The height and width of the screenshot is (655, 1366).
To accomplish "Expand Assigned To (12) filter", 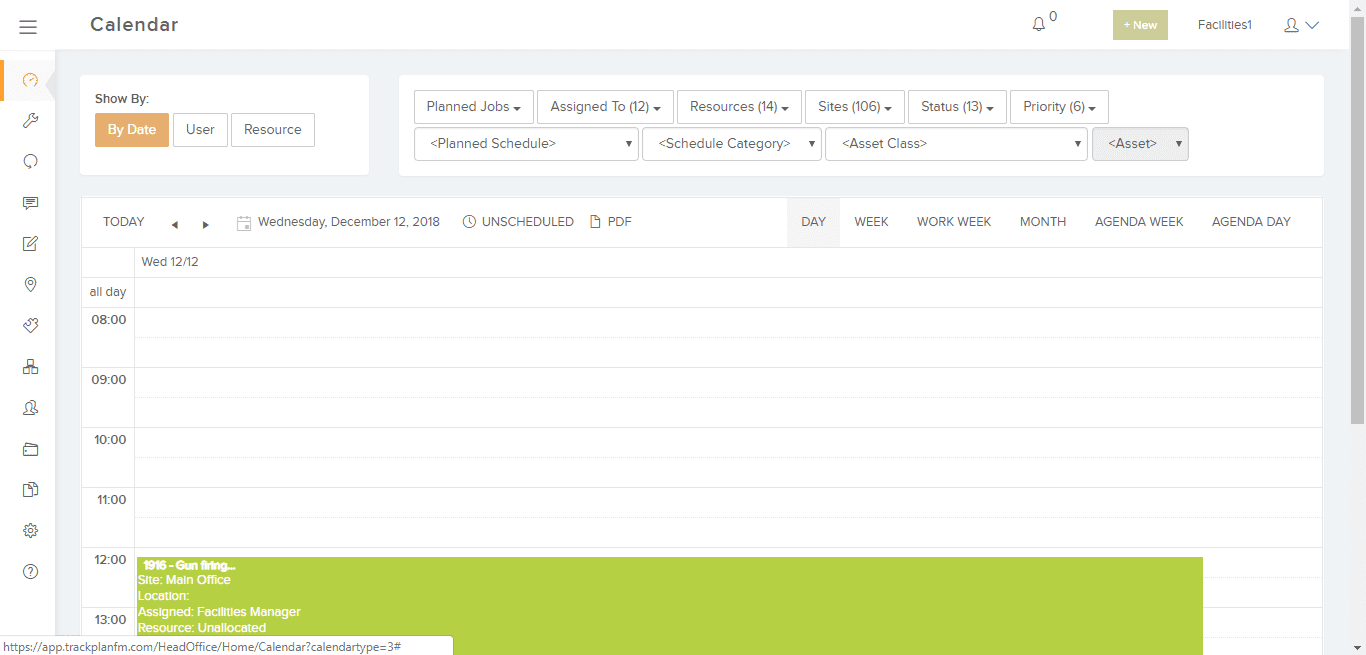I will (x=605, y=107).
